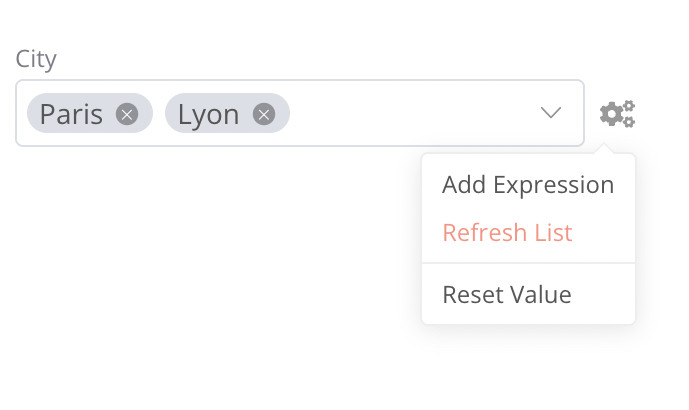Screen dimensions: 689x410
Task: Toggle the cog settings menu beside City
Action: coord(617,114)
